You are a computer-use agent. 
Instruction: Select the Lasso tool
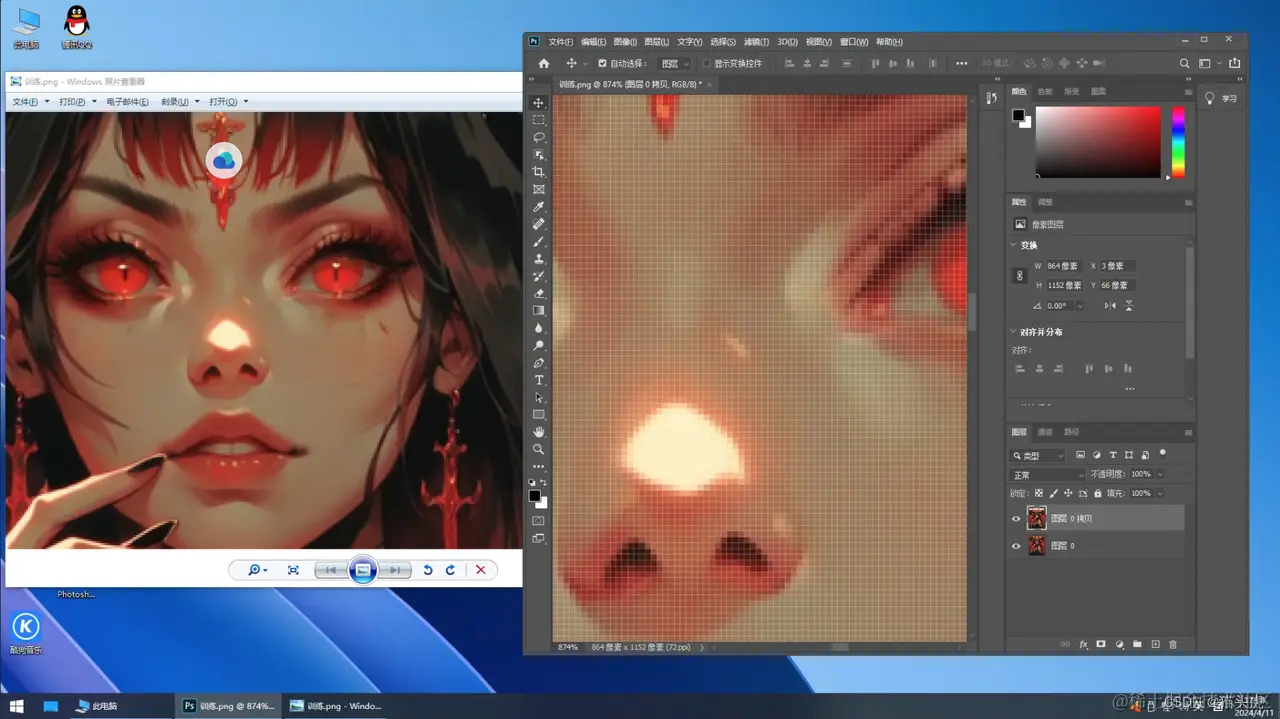pyautogui.click(x=539, y=137)
